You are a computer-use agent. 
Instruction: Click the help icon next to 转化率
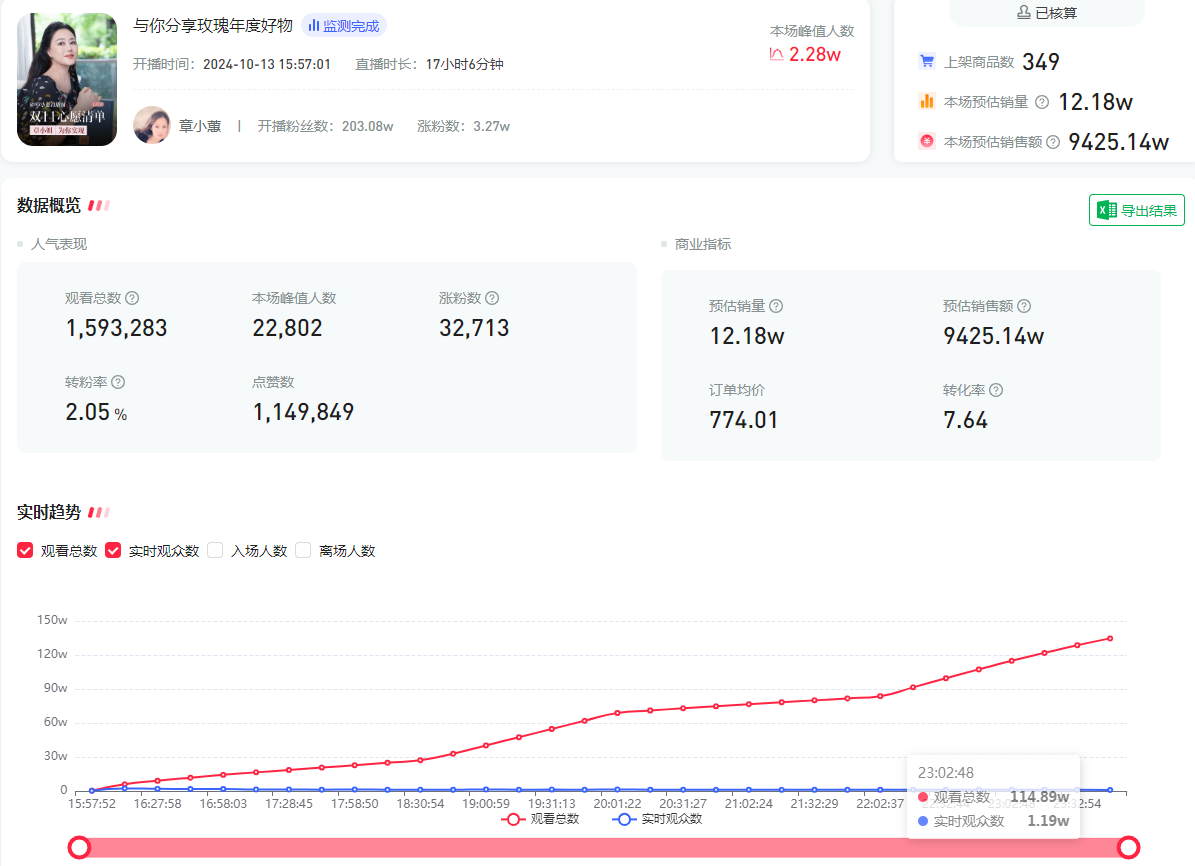pos(996,390)
